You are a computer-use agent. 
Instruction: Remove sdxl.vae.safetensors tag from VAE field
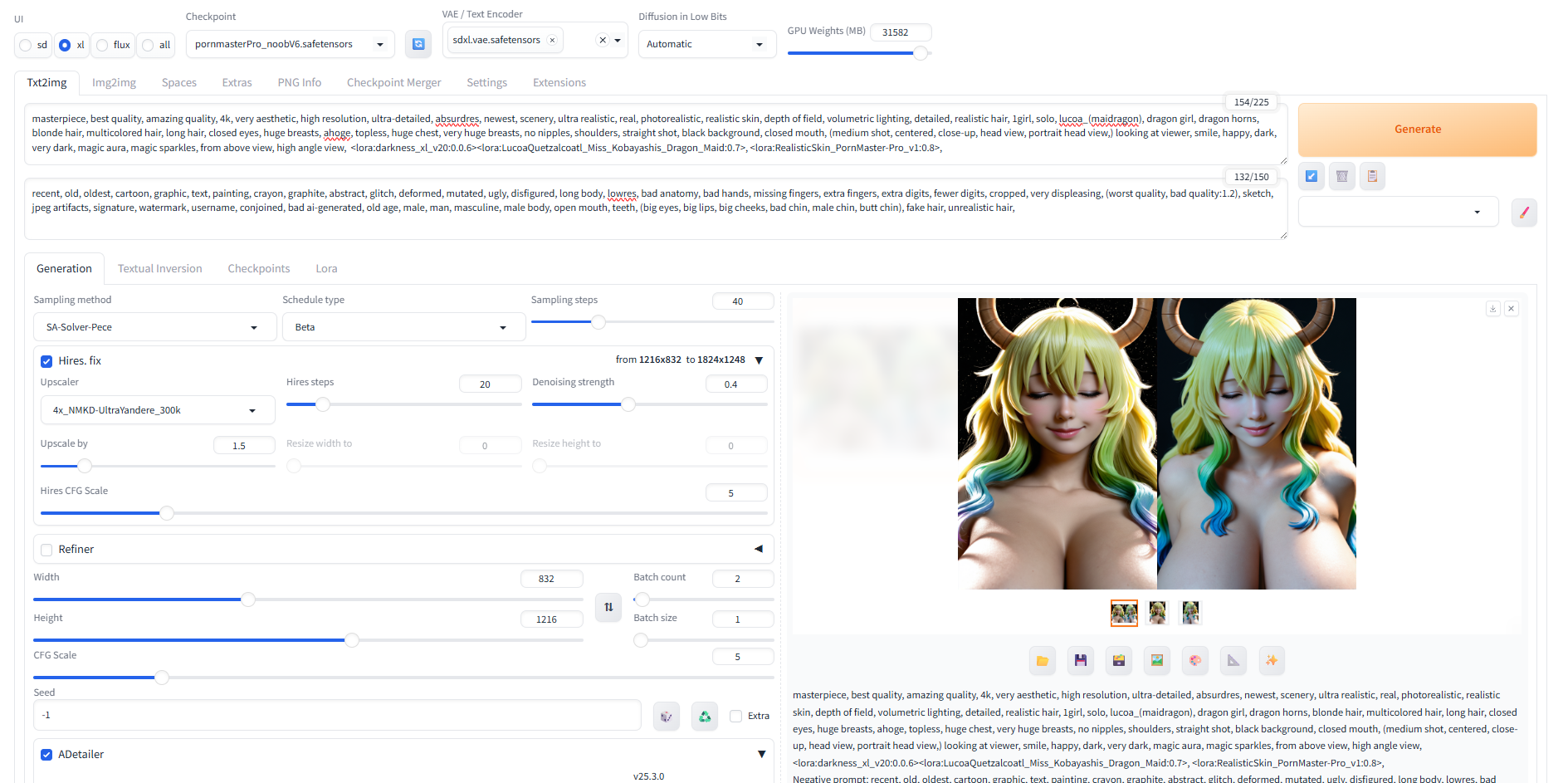pyautogui.click(x=552, y=40)
